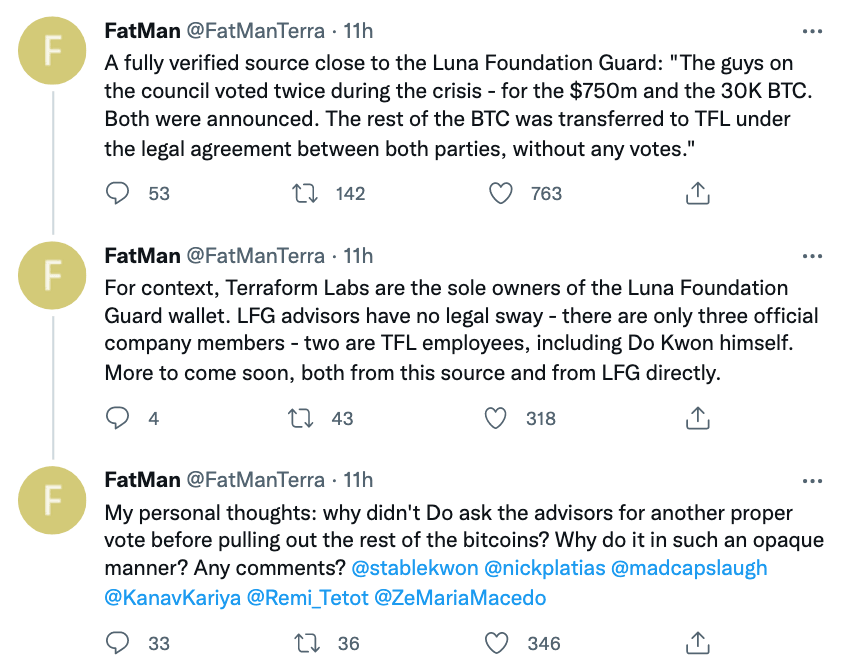
Task: Select the share icon on the second tweet
Action: tap(697, 418)
